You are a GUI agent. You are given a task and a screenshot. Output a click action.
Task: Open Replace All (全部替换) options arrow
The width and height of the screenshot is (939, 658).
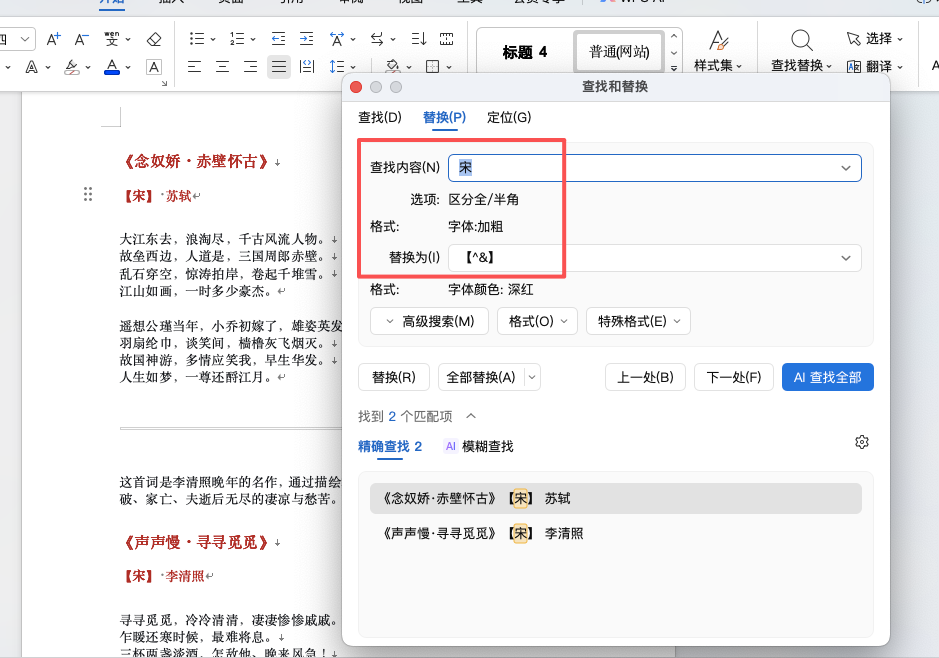click(532, 378)
